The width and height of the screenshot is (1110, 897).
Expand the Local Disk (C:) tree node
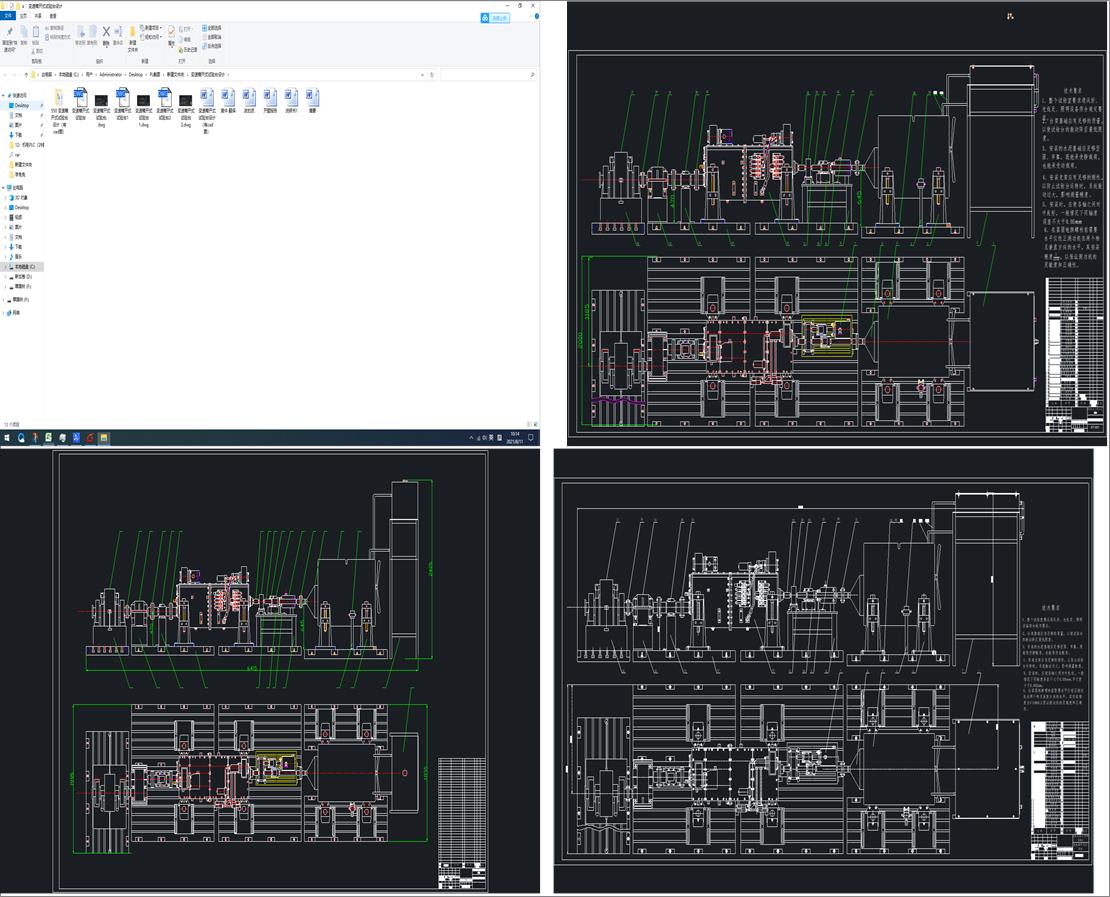click(x=6, y=267)
